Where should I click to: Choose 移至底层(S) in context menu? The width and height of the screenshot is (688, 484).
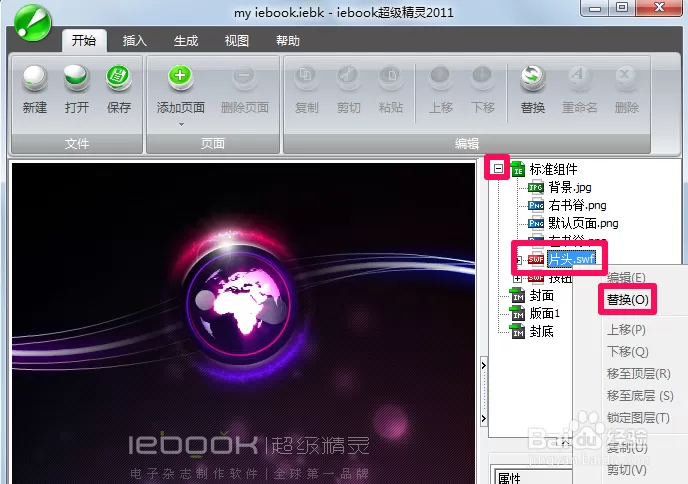pos(640,396)
